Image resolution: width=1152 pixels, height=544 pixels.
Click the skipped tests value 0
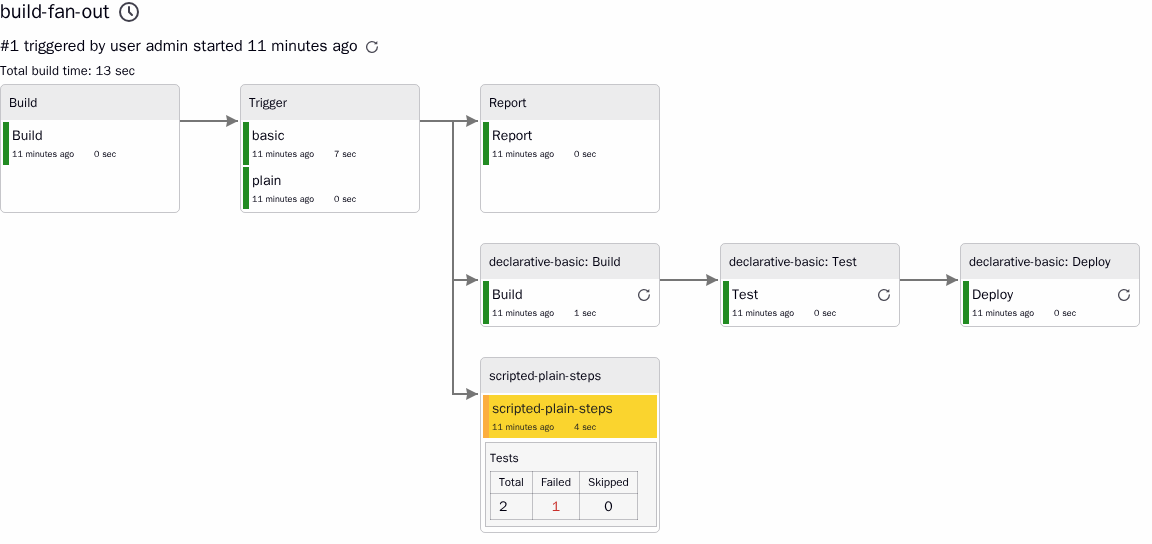click(608, 506)
